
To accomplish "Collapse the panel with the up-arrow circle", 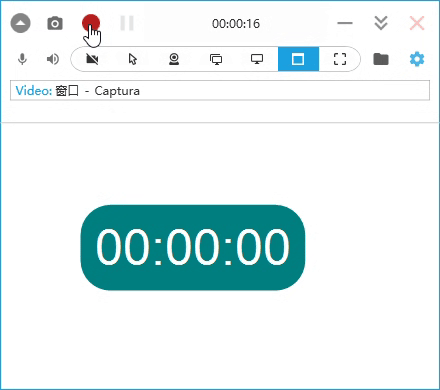I will tap(21, 24).
